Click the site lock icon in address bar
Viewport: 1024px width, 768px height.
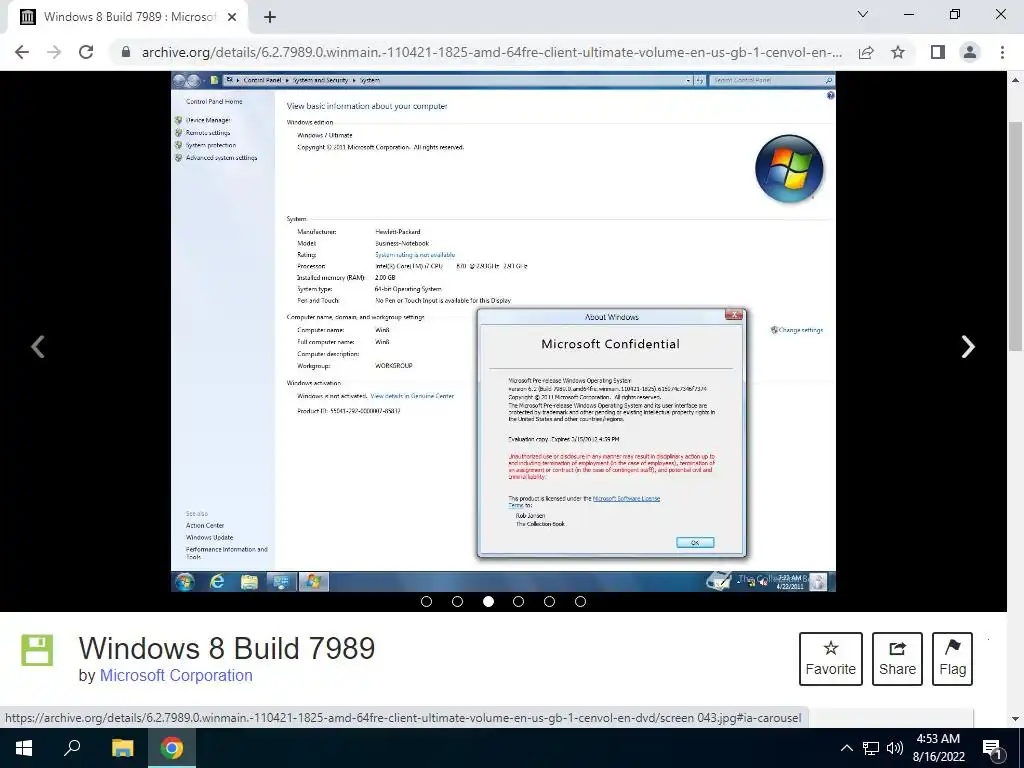126,52
